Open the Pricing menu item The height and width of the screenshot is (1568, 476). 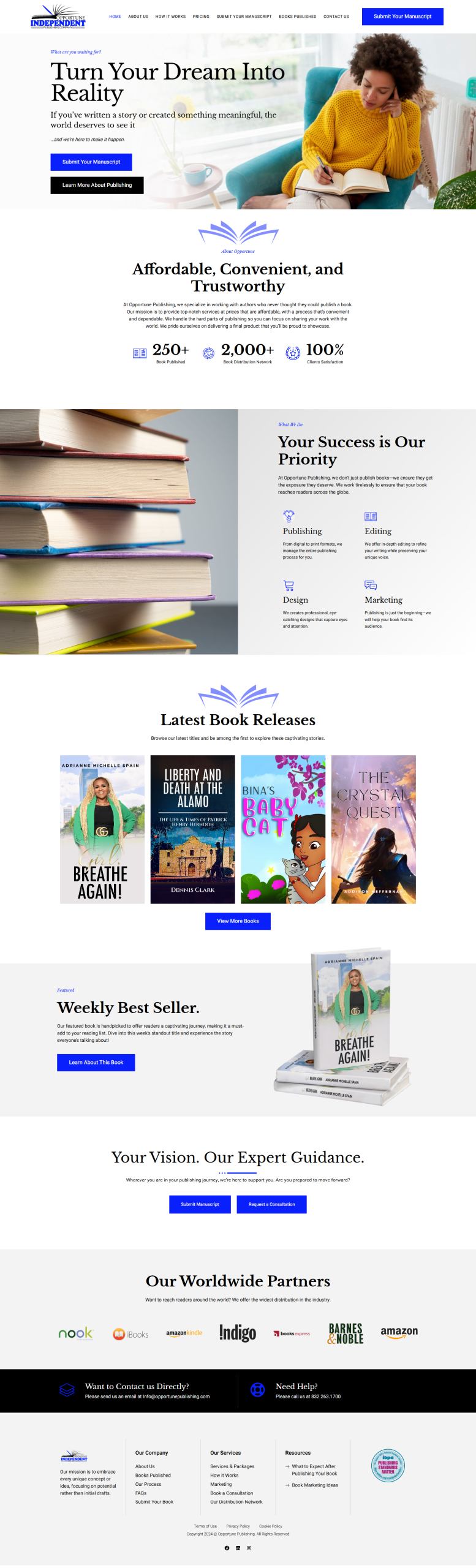(201, 17)
